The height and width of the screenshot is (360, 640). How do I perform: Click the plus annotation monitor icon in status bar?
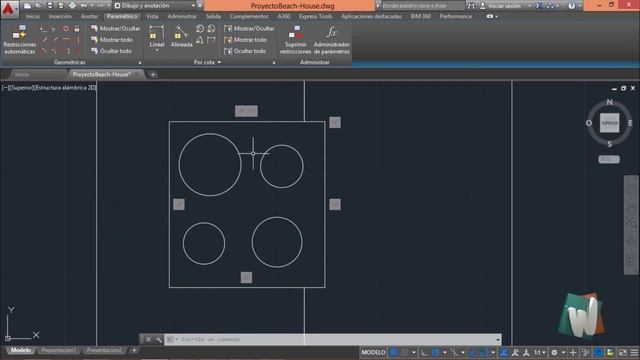point(573,352)
